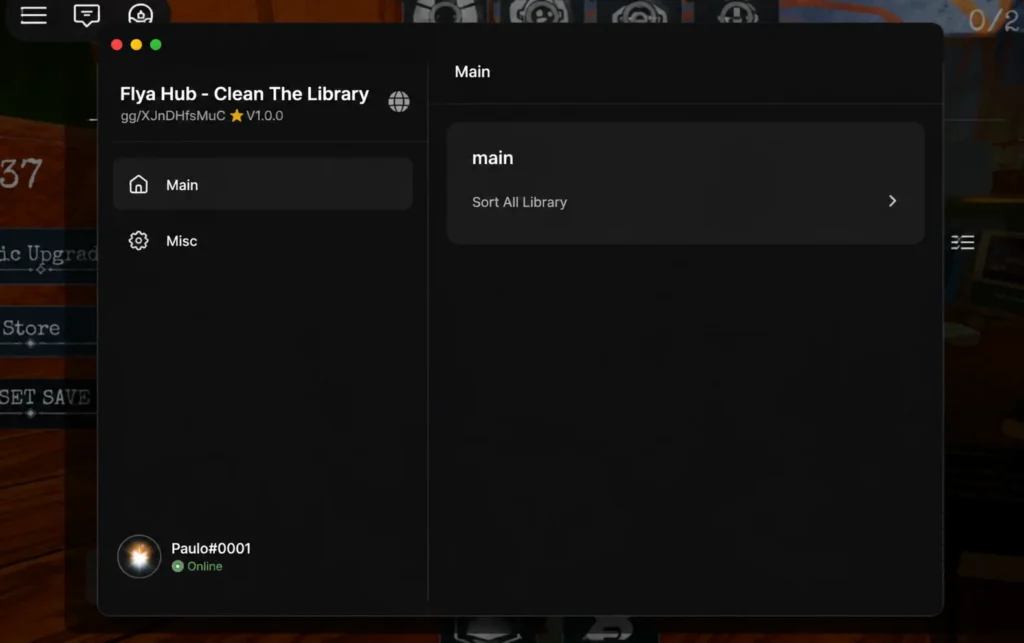1024x643 pixels.
Task: Click the Roblox avatar icon in top bar
Action: click(140, 14)
